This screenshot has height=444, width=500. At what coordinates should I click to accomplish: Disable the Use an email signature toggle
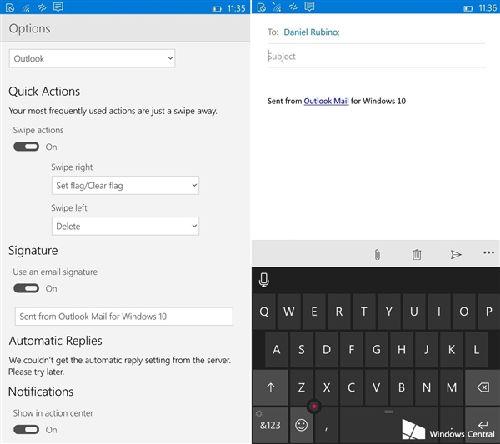26,288
